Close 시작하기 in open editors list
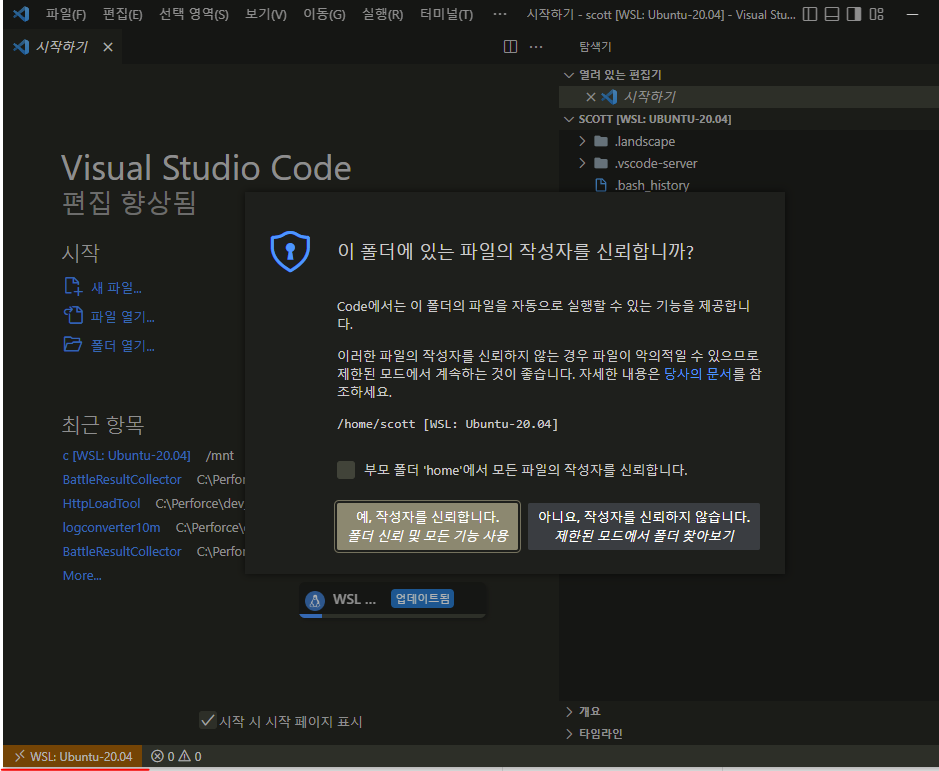Screen dimensions: 939x771 pyautogui.click(x=590, y=96)
